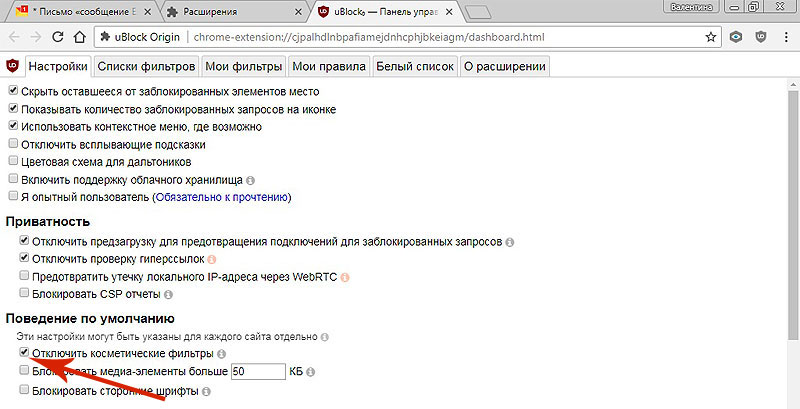Click info icon next to Отключить предзагрузку
The image size is (800, 409).
pos(509,242)
